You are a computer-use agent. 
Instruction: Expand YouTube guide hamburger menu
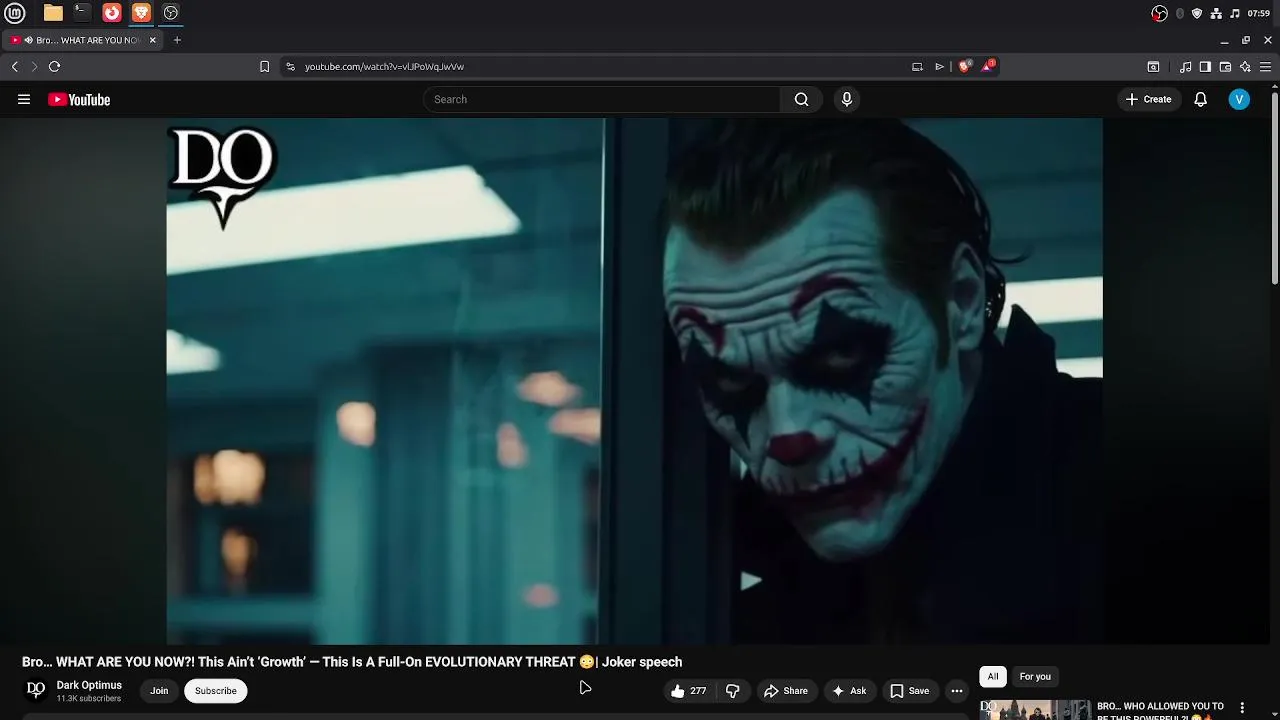click(x=24, y=99)
